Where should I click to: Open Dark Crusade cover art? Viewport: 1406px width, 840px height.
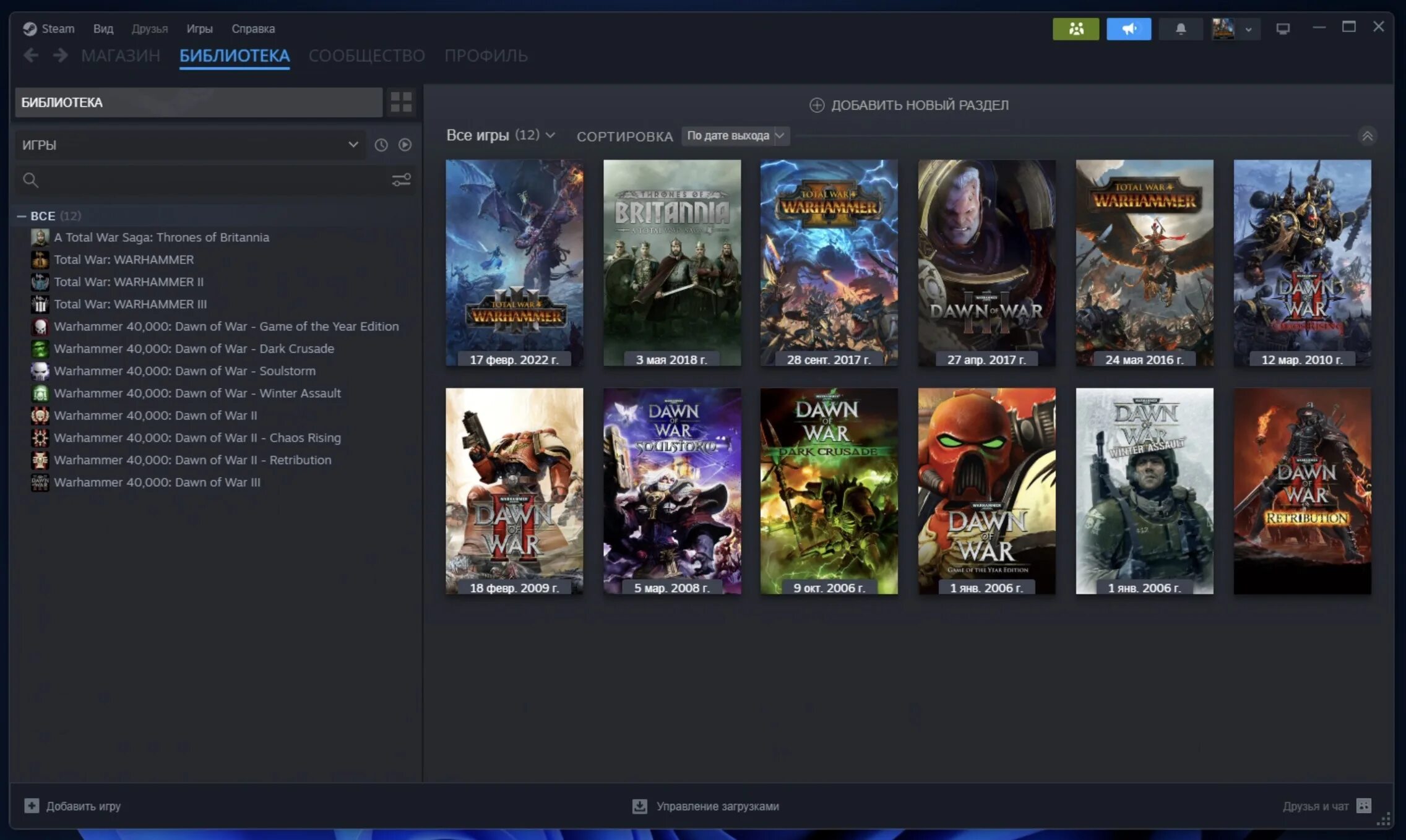tap(829, 491)
